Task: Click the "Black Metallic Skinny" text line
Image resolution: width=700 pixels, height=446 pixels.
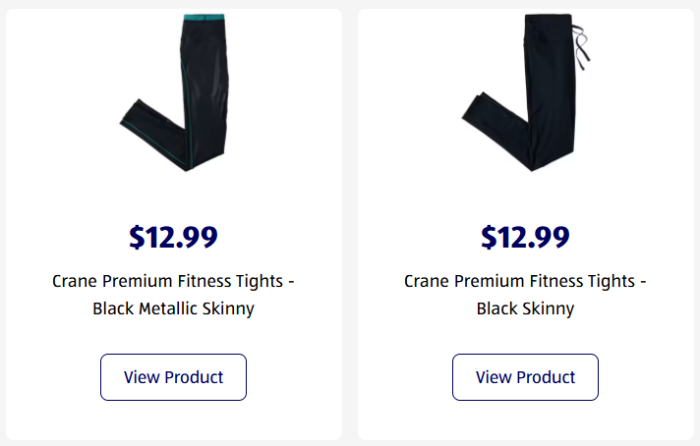Action: click(173, 309)
